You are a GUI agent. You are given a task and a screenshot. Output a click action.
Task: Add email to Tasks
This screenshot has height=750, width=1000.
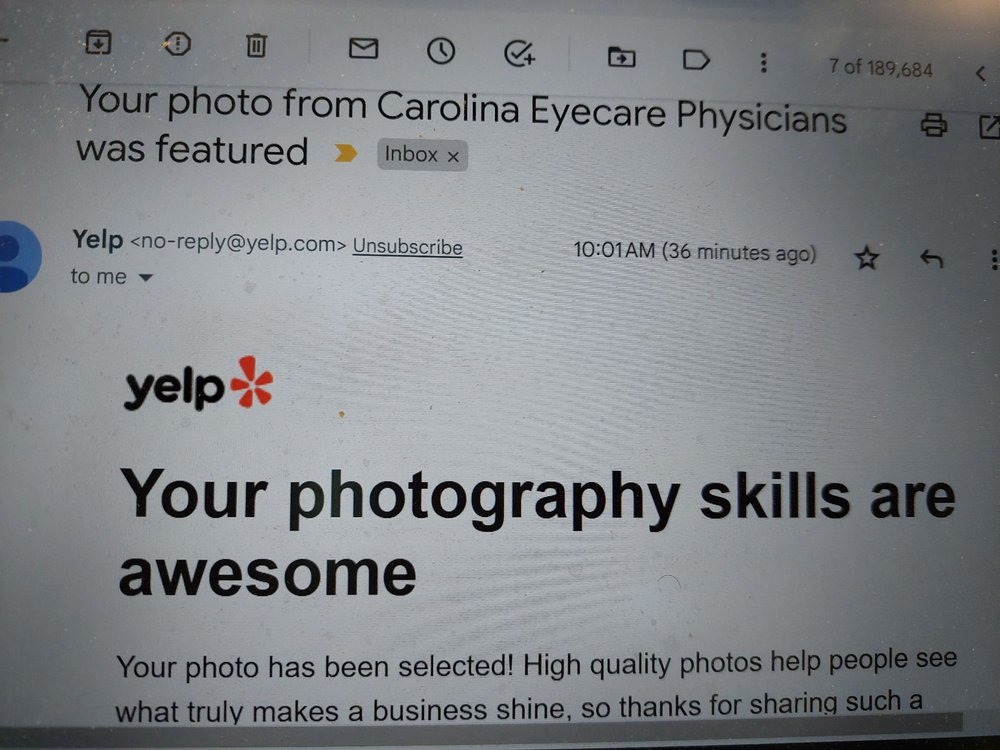(519, 54)
